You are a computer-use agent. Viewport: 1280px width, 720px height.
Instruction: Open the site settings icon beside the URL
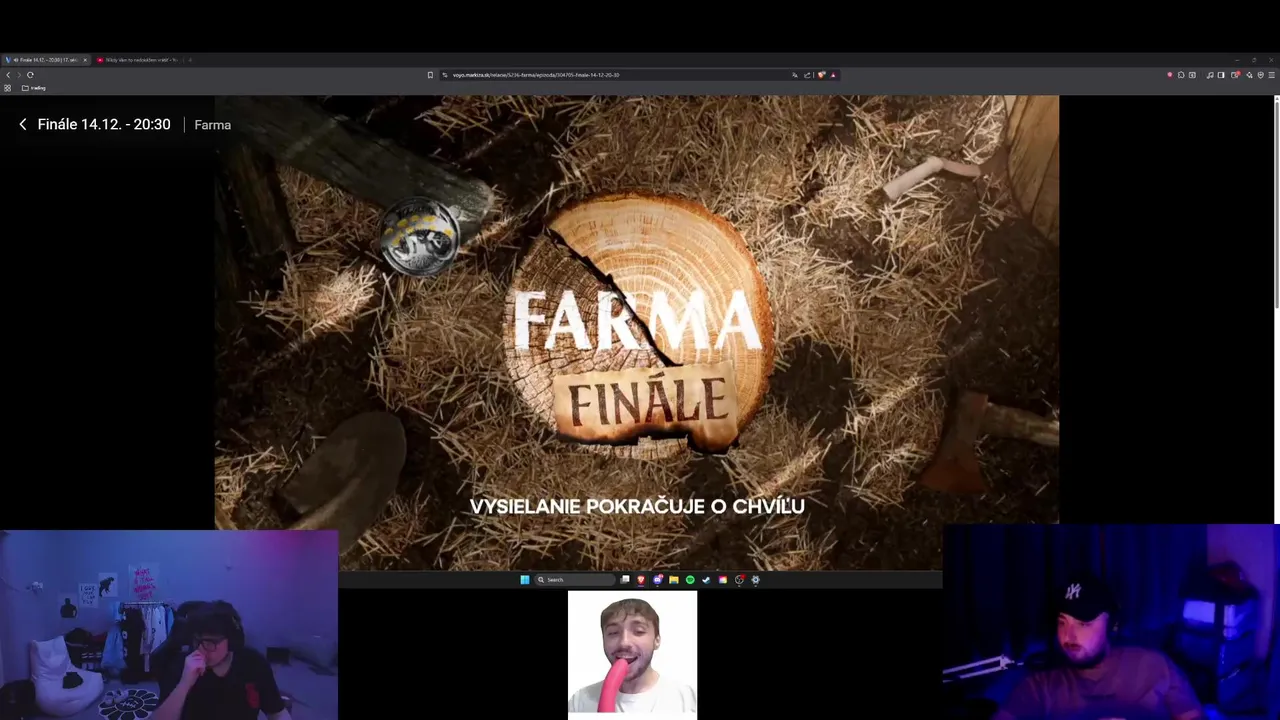coord(445,75)
